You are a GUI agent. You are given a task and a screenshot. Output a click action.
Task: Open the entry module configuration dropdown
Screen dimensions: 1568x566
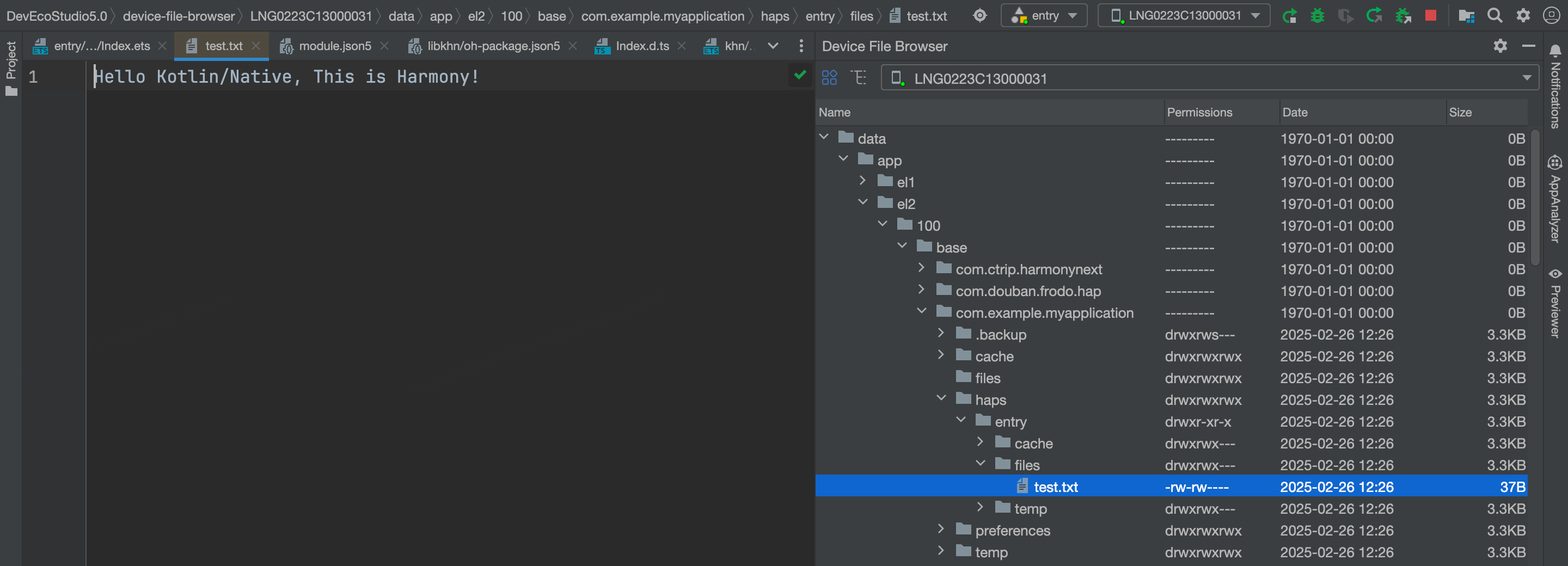click(1045, 16)
